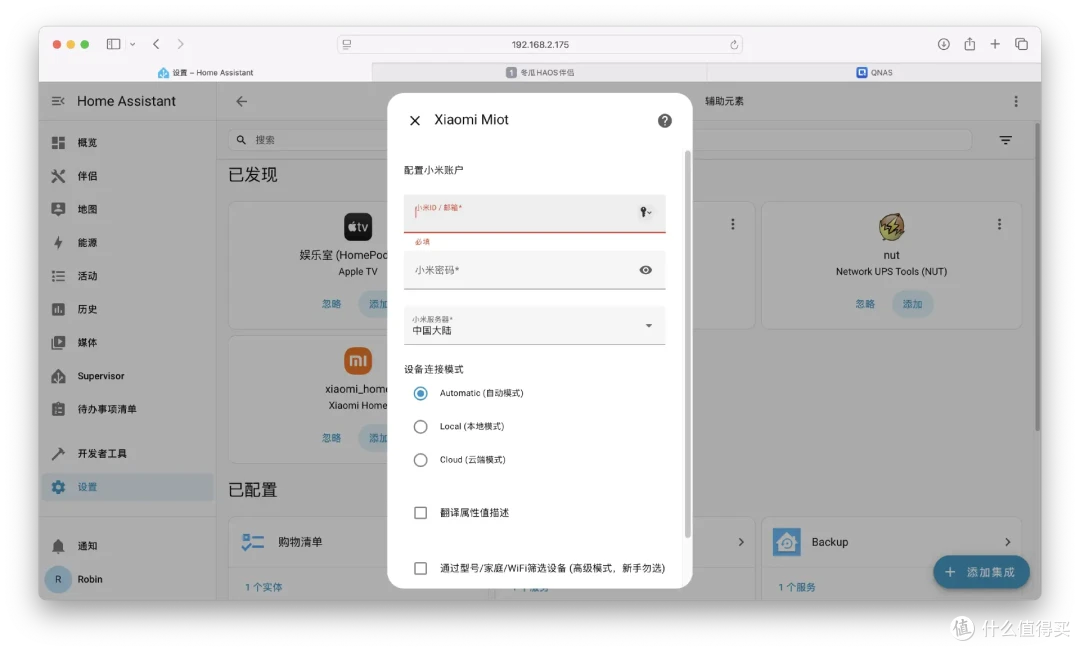Open the password key autofill icon
Image resolution: width=1080 pixels, height=651 pixels.
click(645, 212)
